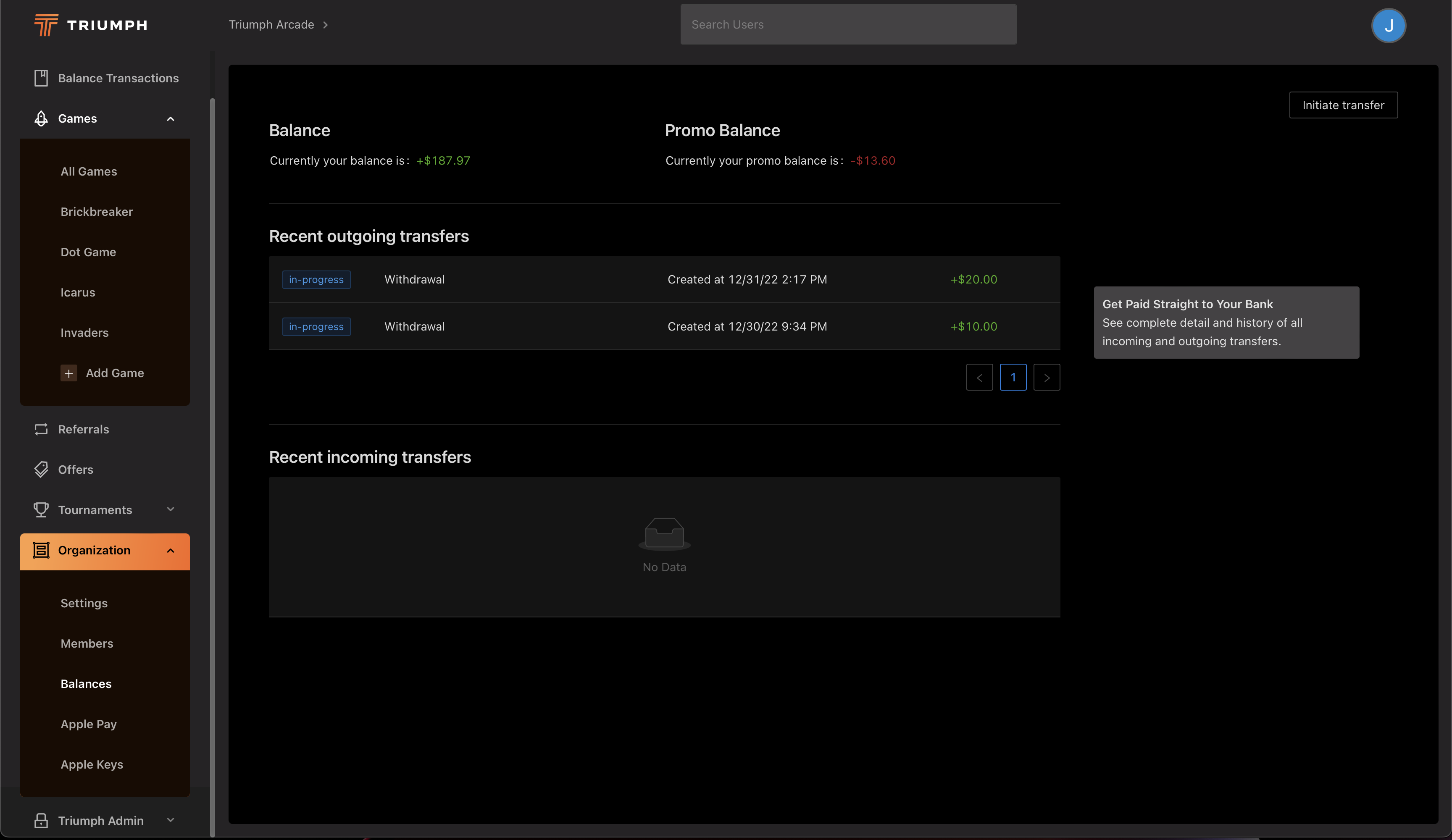
Task: Click the Games rocket icon
Action: [41, 118]
